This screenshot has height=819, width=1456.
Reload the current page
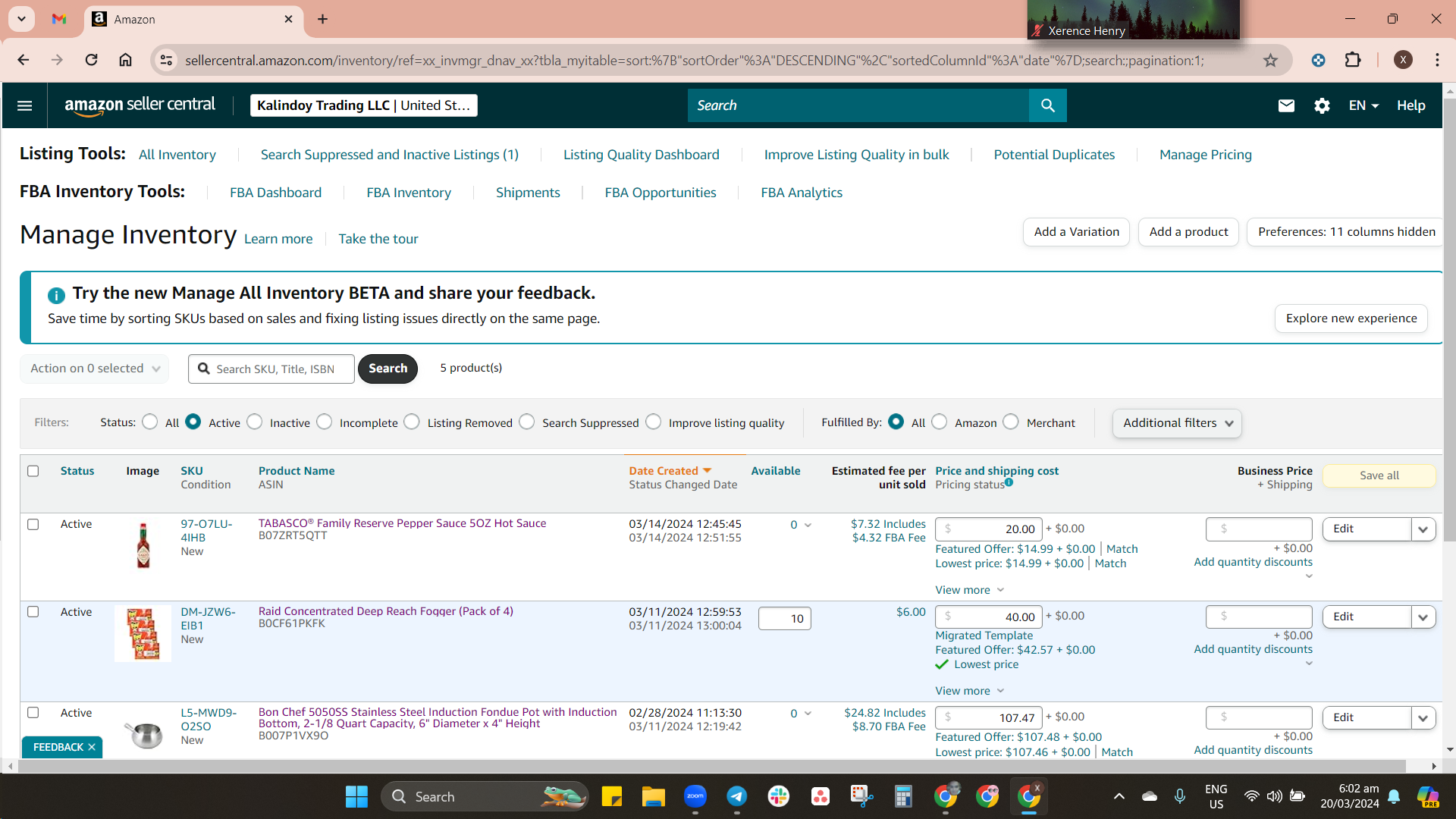pos(91,60)
